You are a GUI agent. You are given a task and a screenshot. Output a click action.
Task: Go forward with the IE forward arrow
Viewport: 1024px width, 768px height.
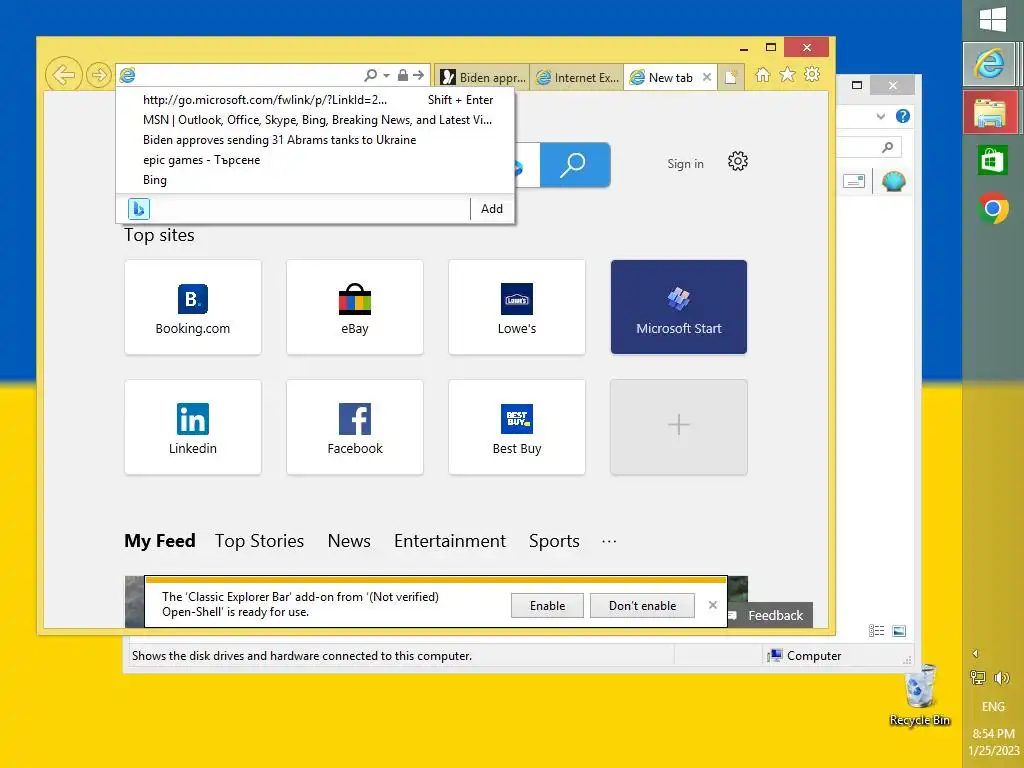99,75
